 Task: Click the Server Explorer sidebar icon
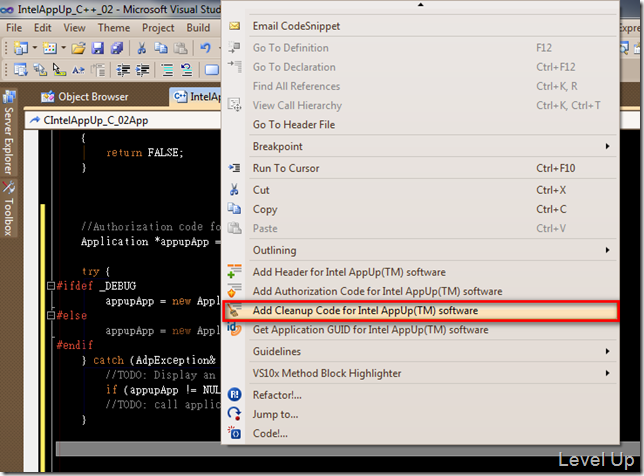click(x=9, y=97)
